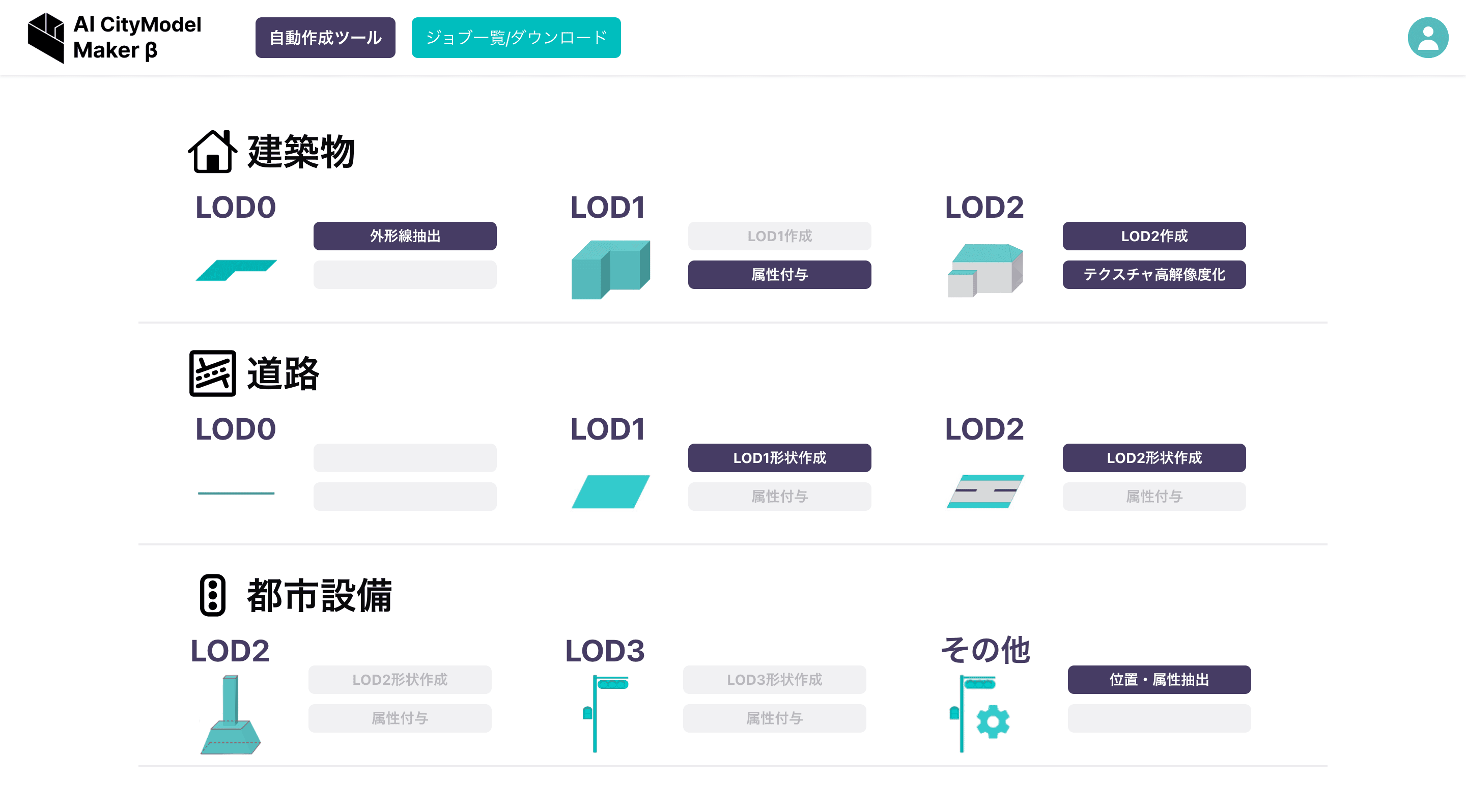The height and width of the screenshot is (812, 1466).
Task: Click the city furniture LOD2 pedestal illustration
Action: pos(231,715)
